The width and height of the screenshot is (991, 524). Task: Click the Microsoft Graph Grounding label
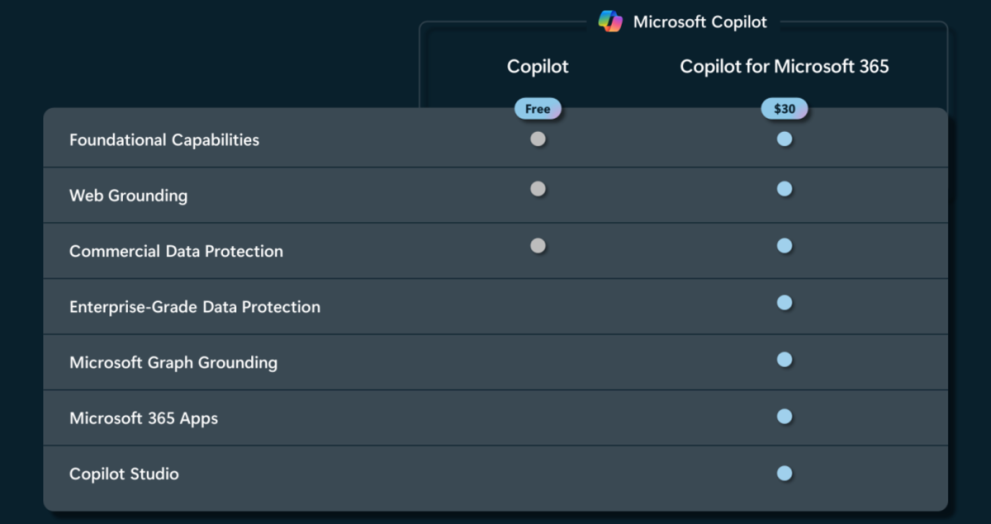point(173,363)
